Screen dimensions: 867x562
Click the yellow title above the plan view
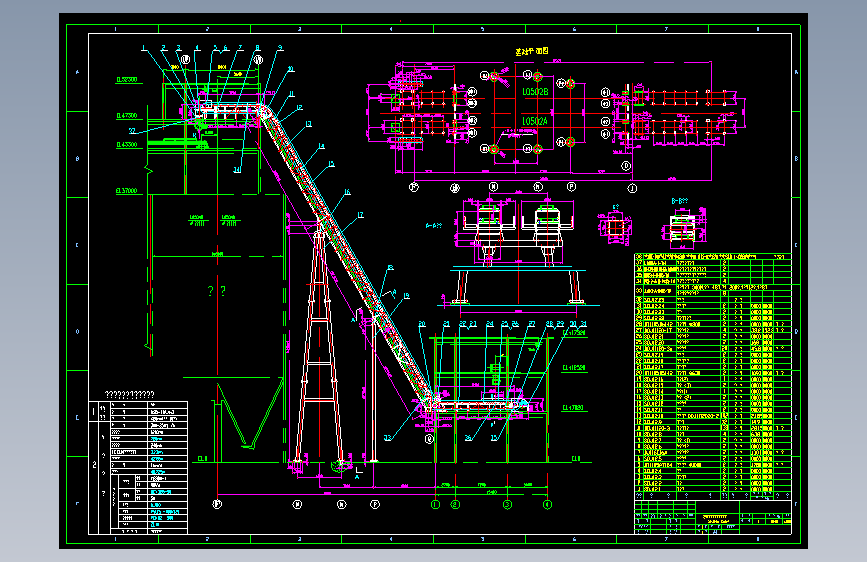coord(532,51)
